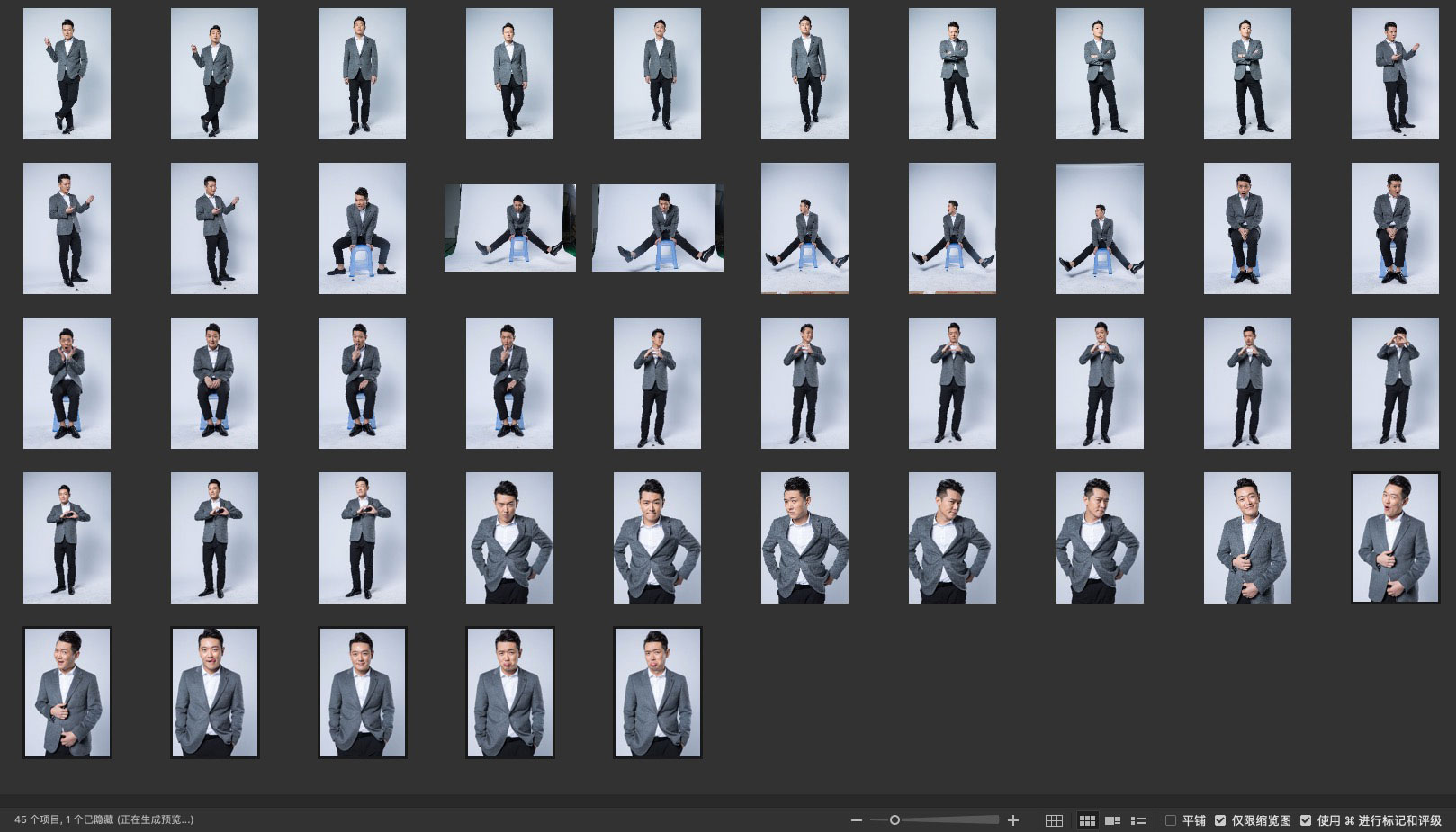Select the first photo in top row
The width and height of the screenshot is (1456, 832).
tap(67, 74)
